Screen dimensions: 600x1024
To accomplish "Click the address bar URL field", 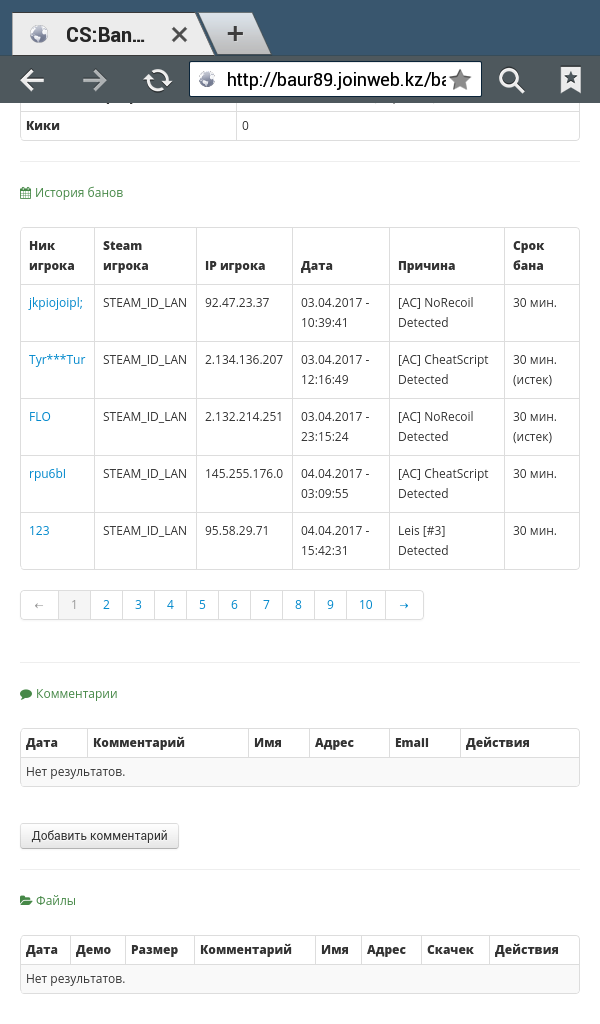I will click(336, 80).
